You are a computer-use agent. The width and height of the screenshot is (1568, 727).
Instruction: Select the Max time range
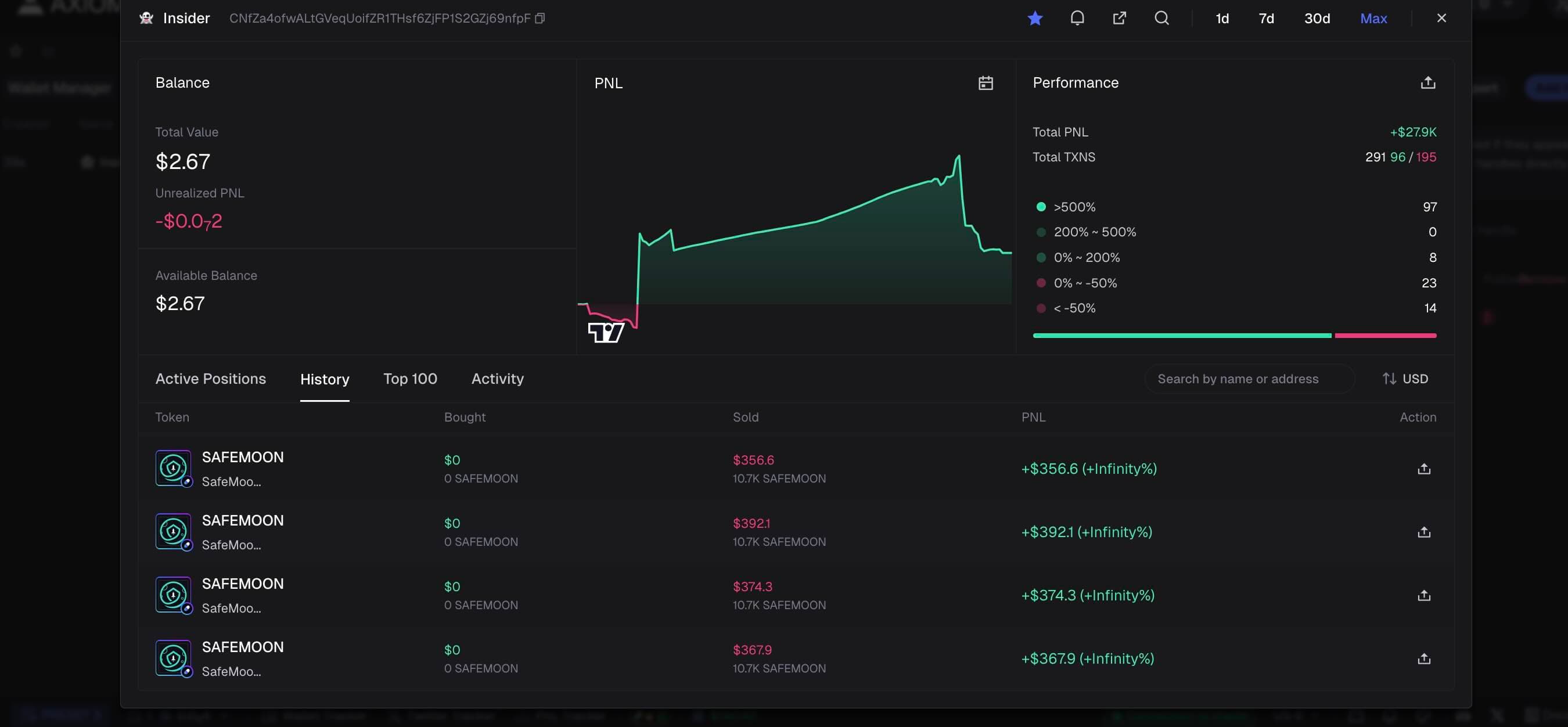(1373, 18)
